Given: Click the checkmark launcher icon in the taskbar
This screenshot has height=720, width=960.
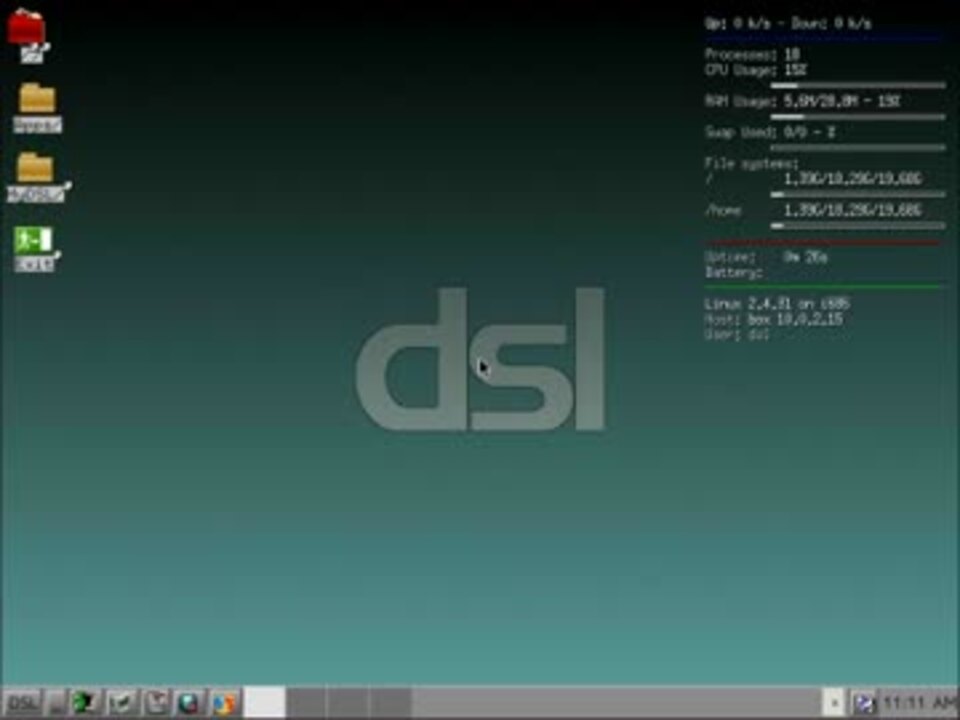Looking at the screenshot, I should [121, 702].
